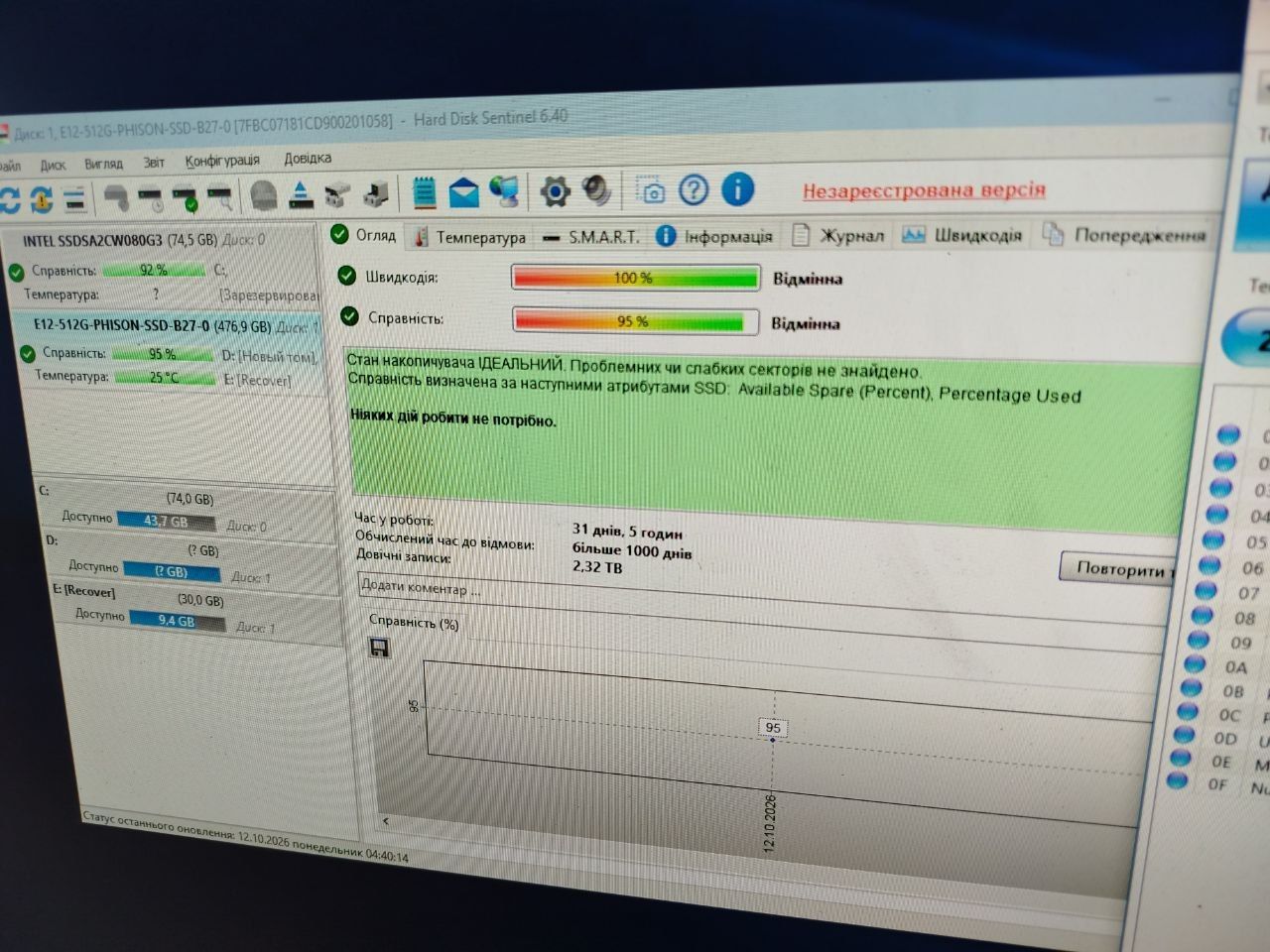The height and width of the screenshot is (952, 1270).
Task: Click the blue information icon in toolbar
Action: click(737, 188)
